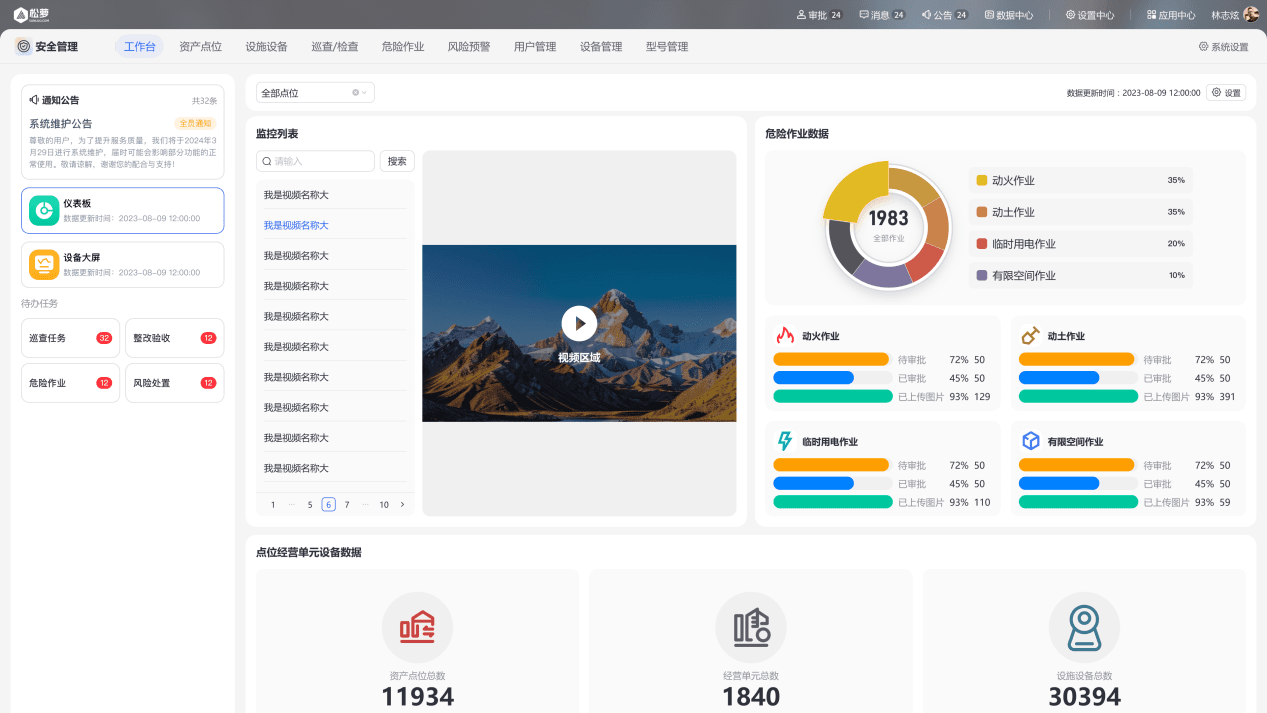
Task: Play the video in 视频区域
Action: click(x=579, y=323)
